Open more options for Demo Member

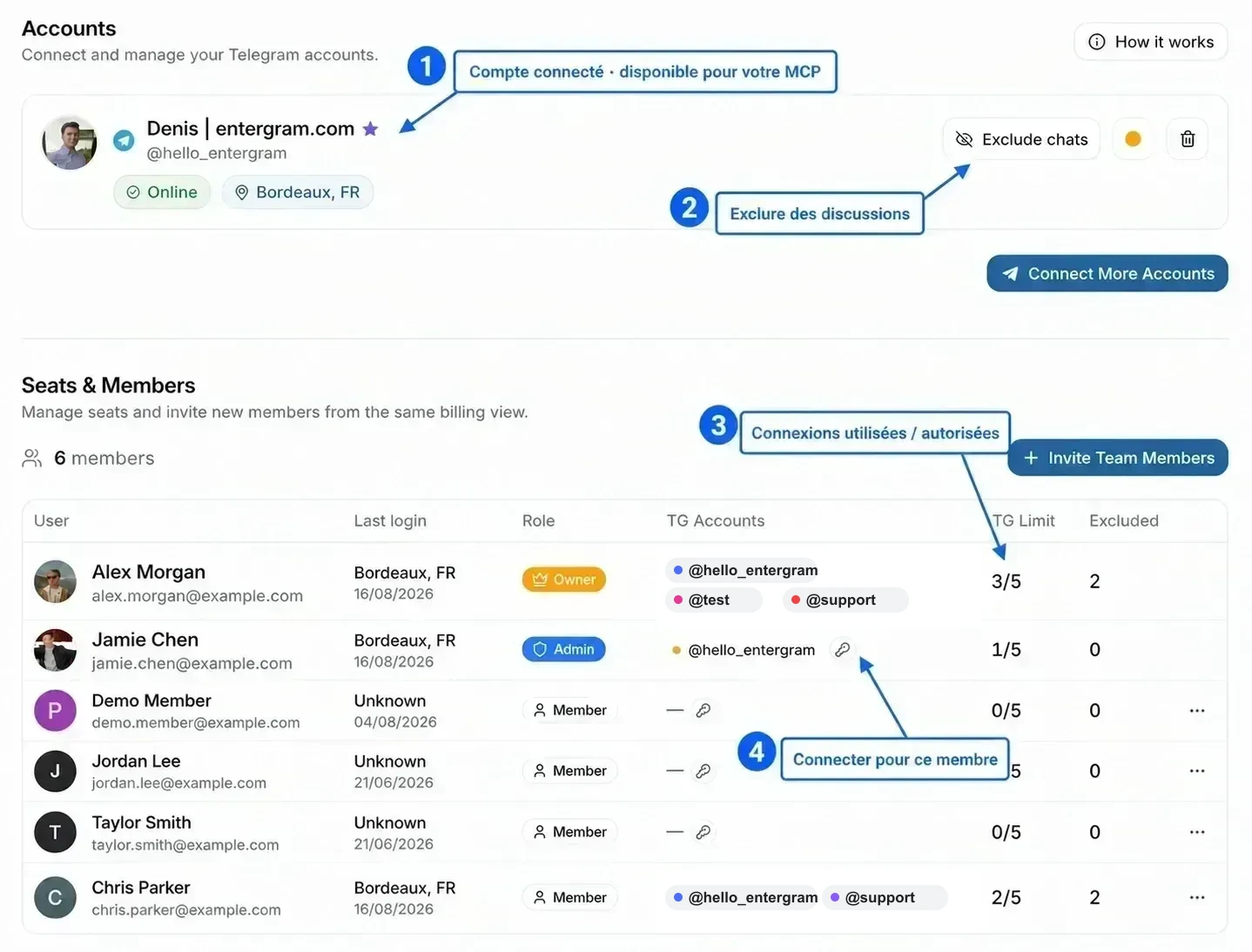pos(1197,710)
